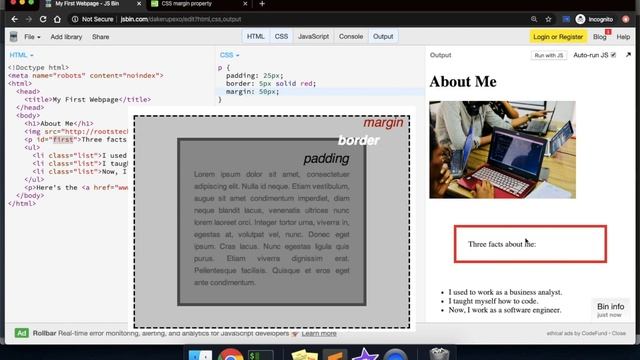Viewport: 640px width, 360px height.
Task: Click the laptop photo in the output
Action: point(502,150)
